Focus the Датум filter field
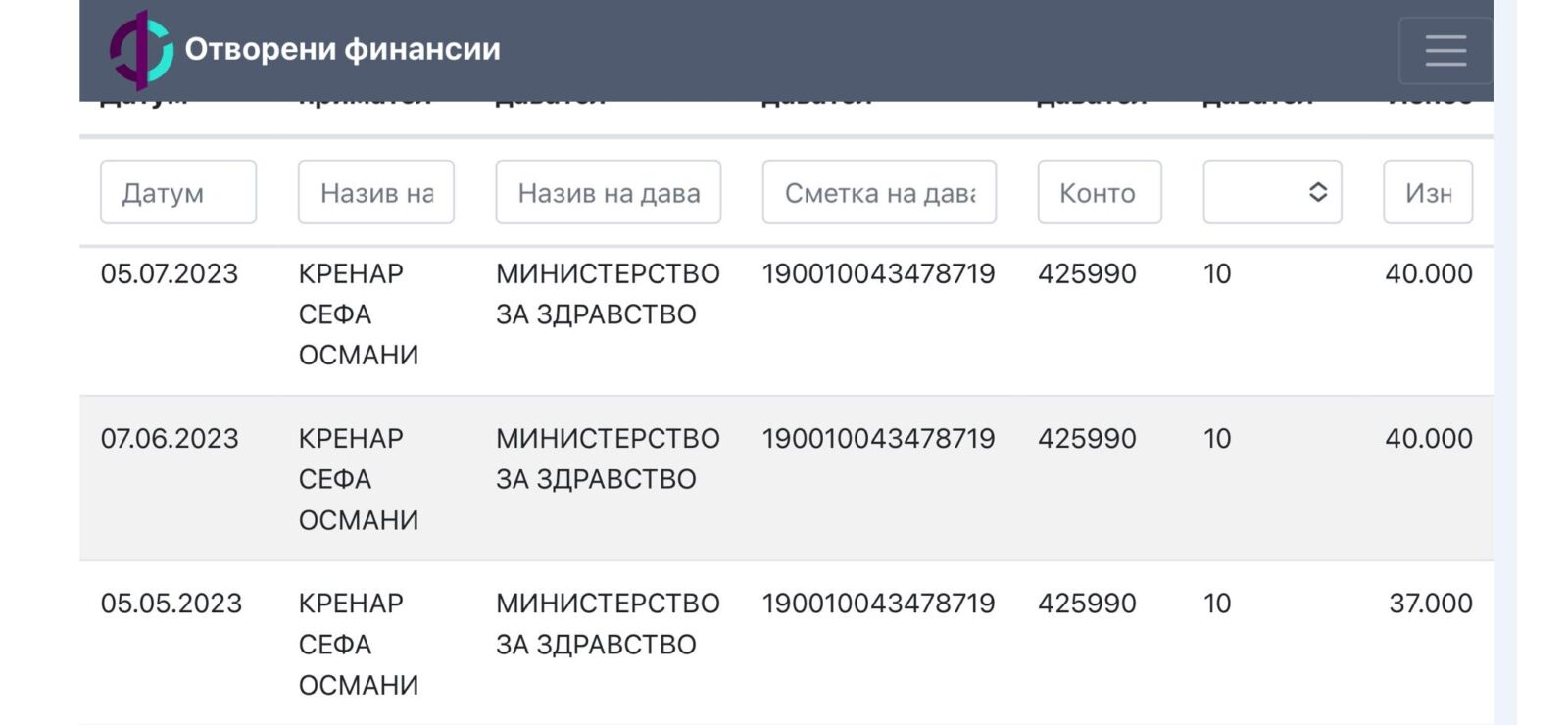 click(x=178, y=192)
